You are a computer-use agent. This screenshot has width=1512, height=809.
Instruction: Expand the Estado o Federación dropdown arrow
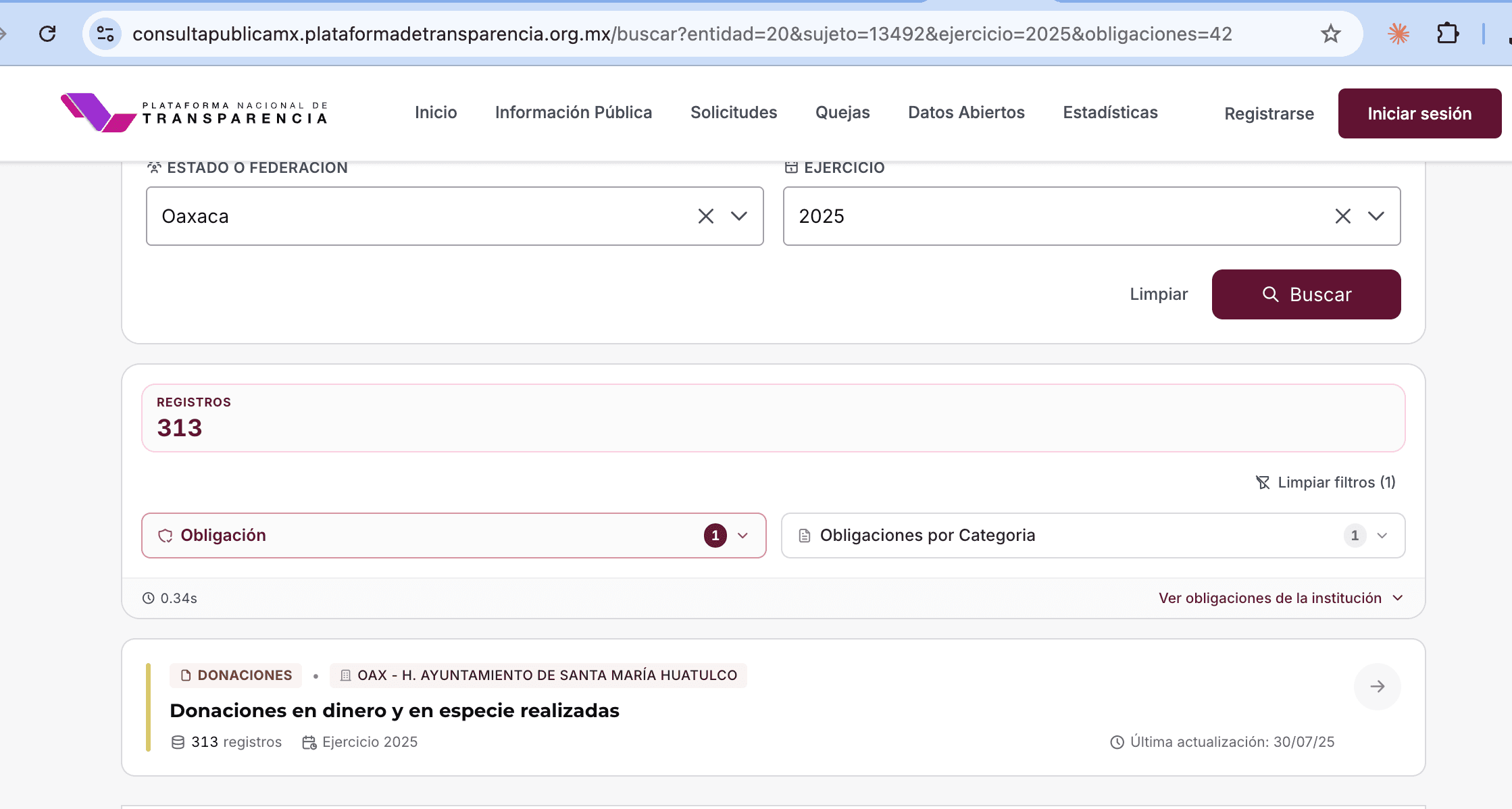(x=739, y=216)
